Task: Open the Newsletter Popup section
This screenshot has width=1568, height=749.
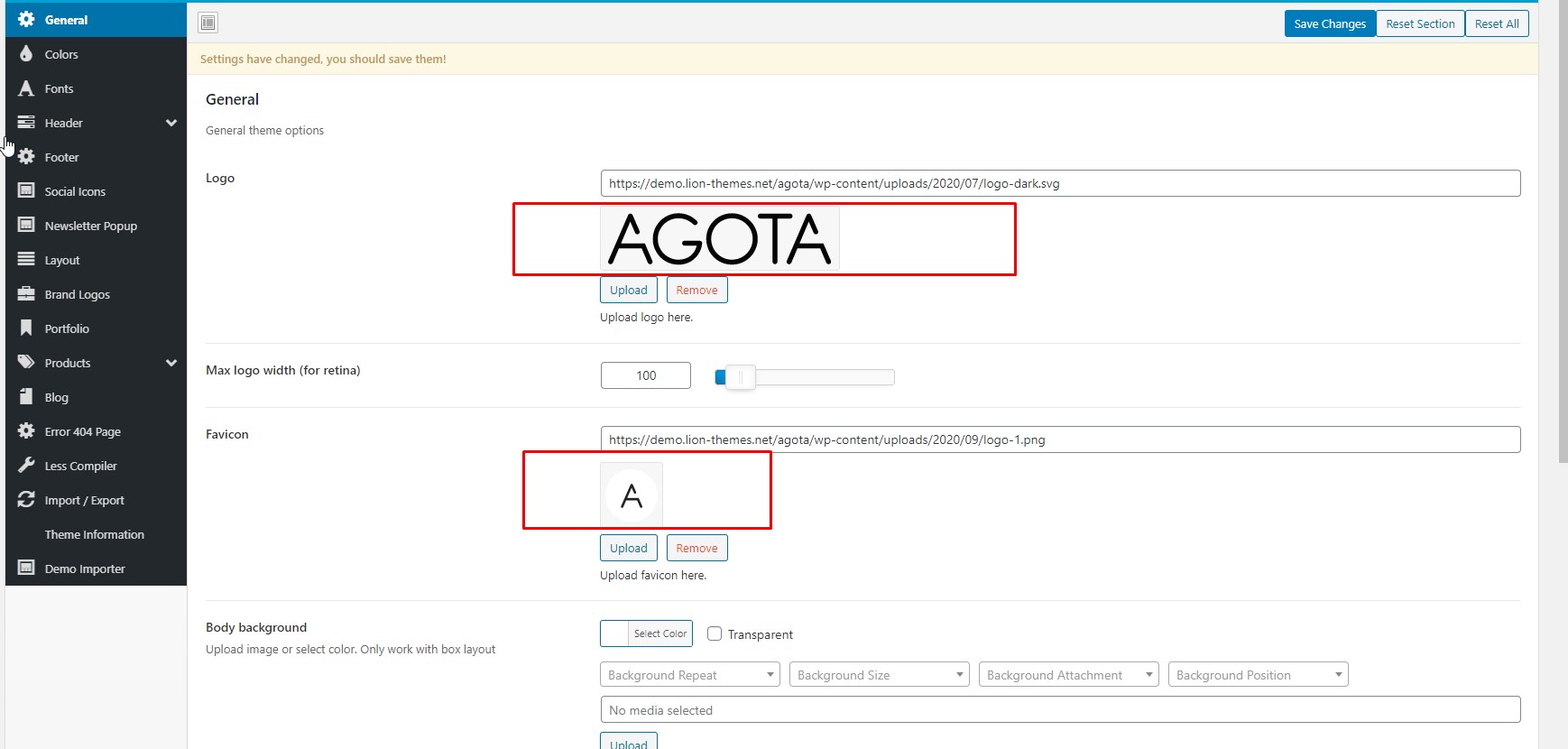Action: click(x=90, y=226)
